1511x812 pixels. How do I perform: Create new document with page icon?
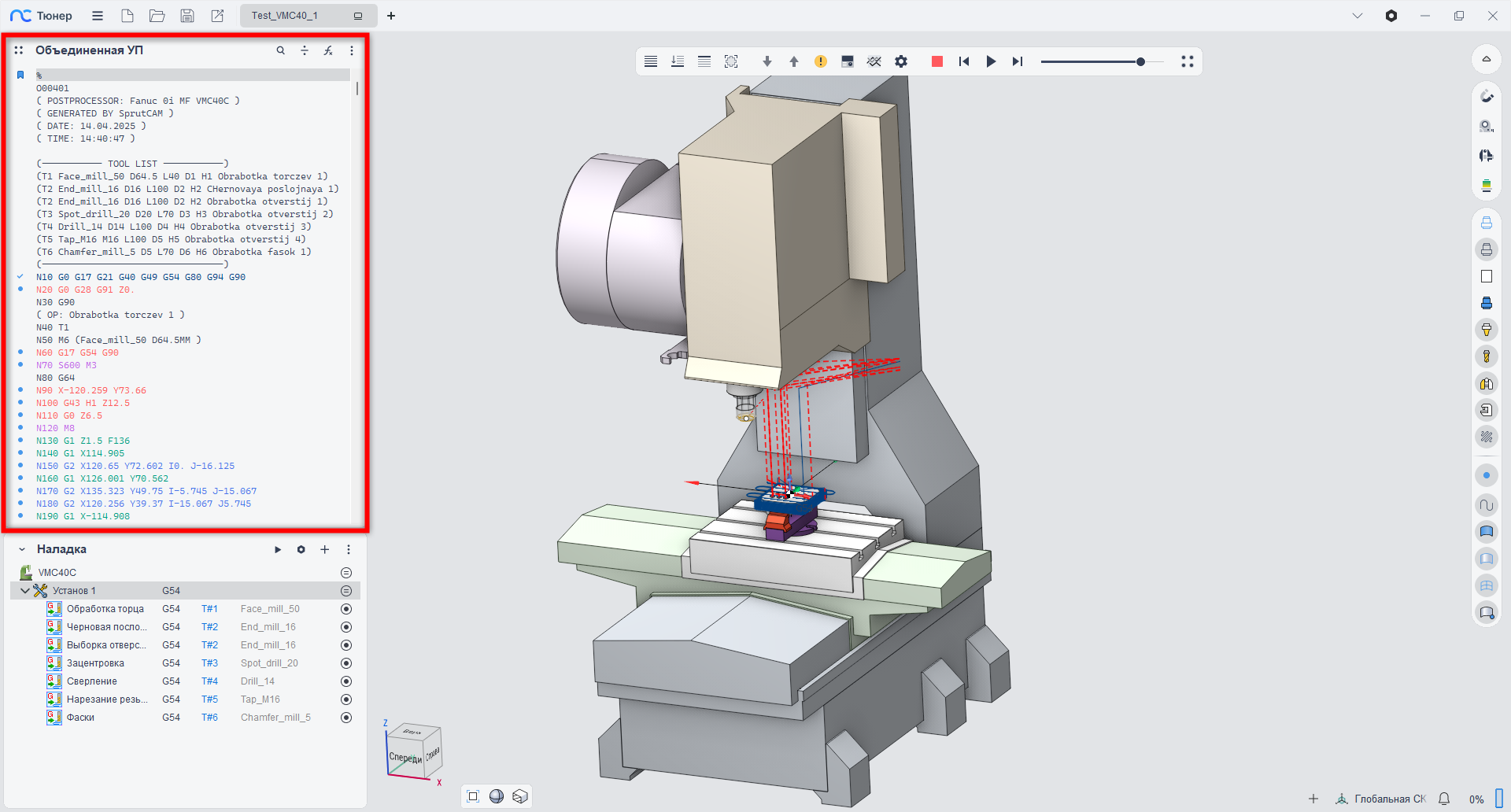(x=127, y=16)
